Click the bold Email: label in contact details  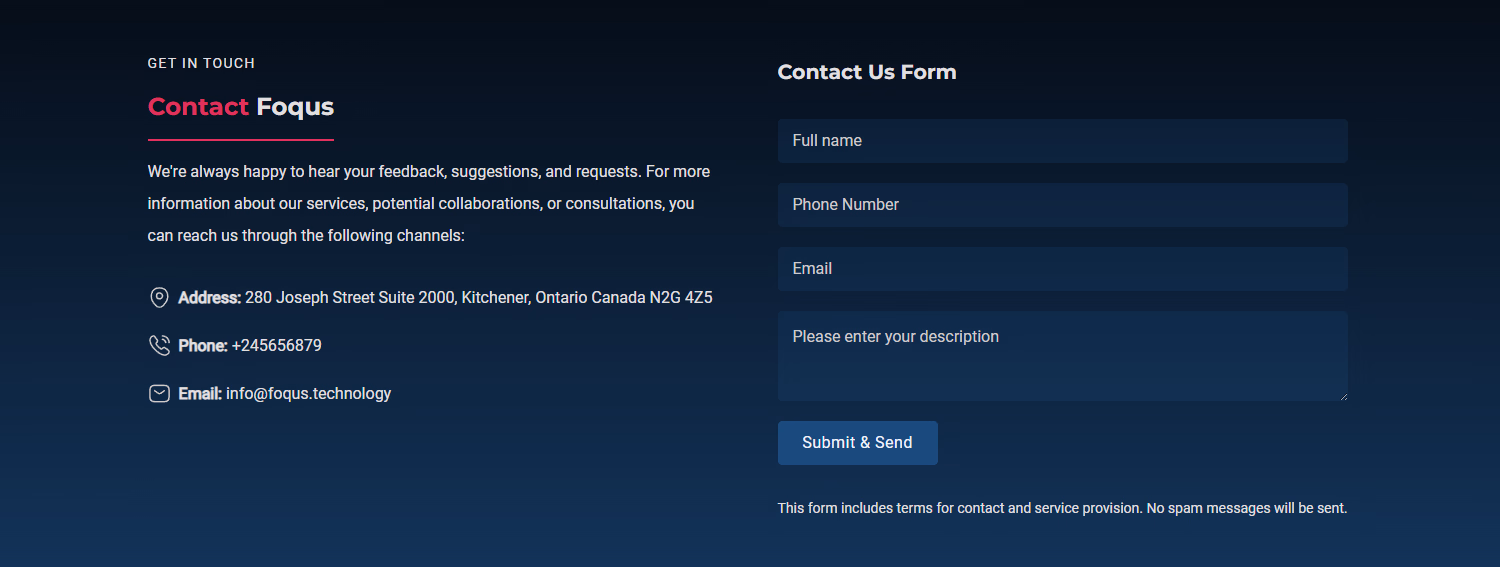(x=200, y=394)
